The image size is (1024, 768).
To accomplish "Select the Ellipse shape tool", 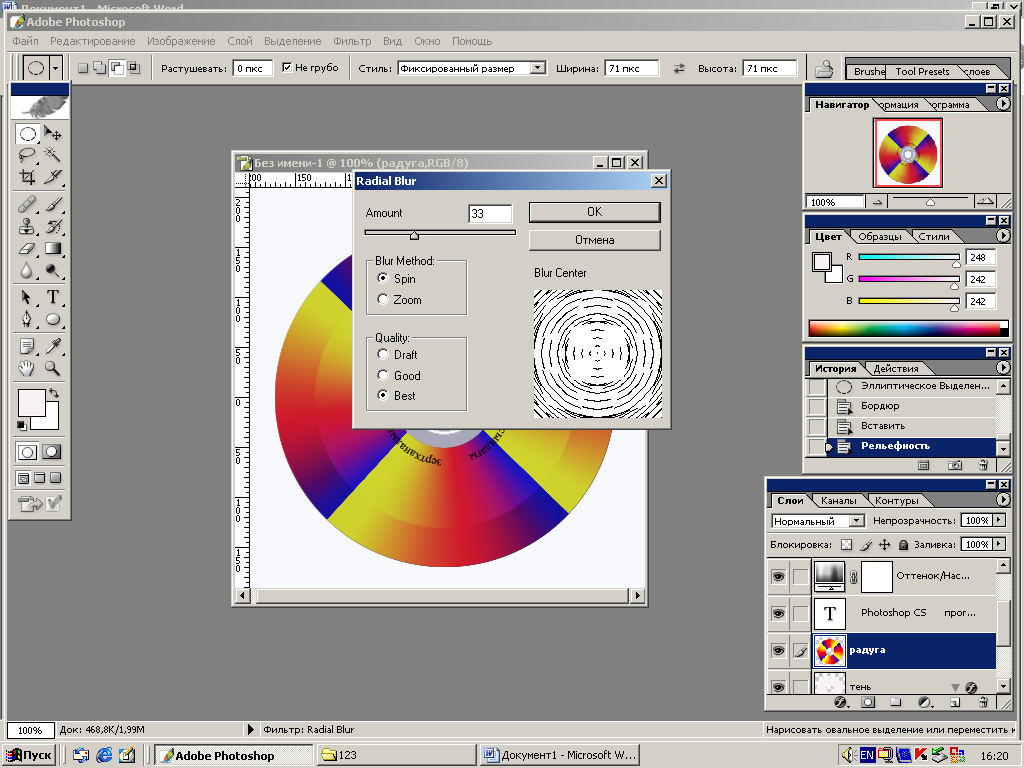I will [x=53, y=319].
